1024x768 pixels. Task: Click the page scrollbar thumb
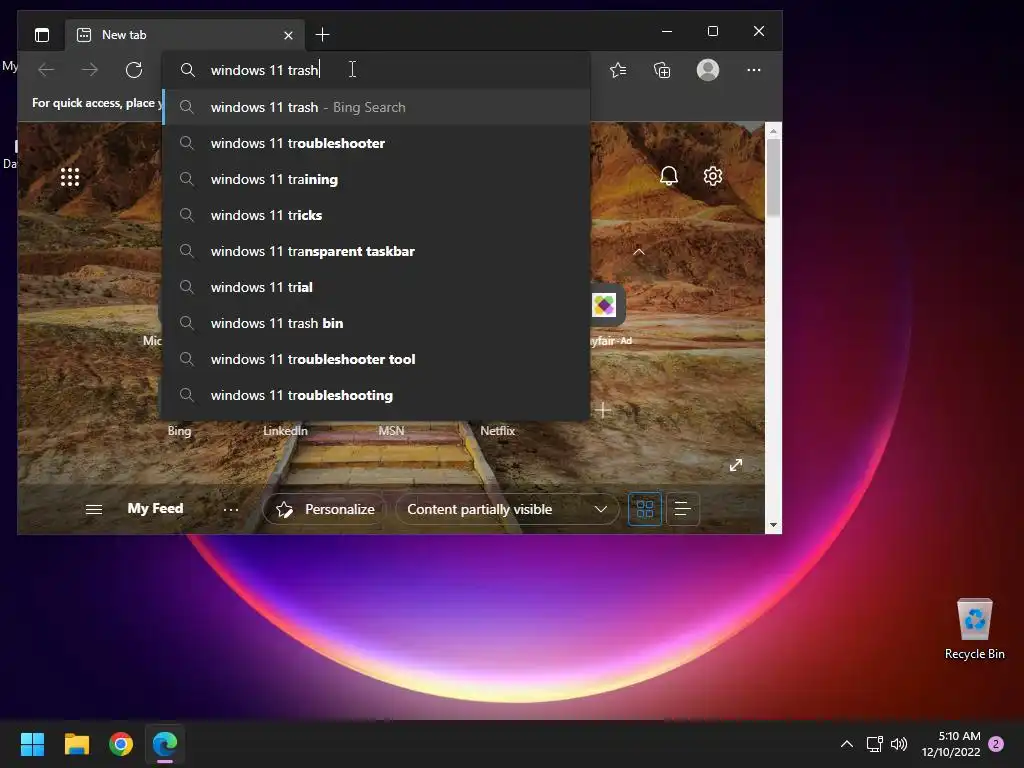(773, 177)
